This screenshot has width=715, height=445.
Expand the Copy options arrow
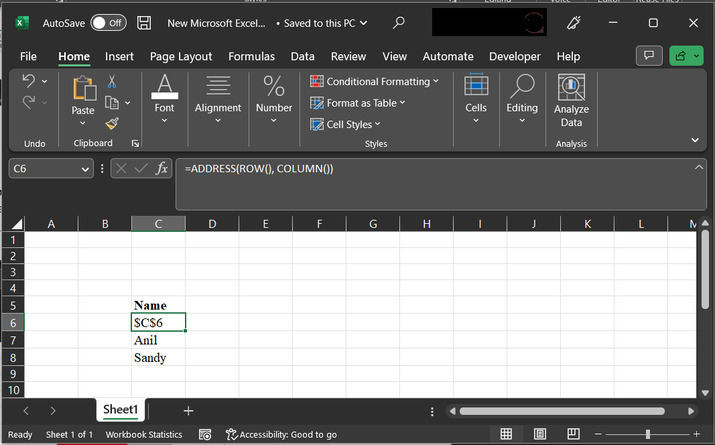(x=128, y=103)
